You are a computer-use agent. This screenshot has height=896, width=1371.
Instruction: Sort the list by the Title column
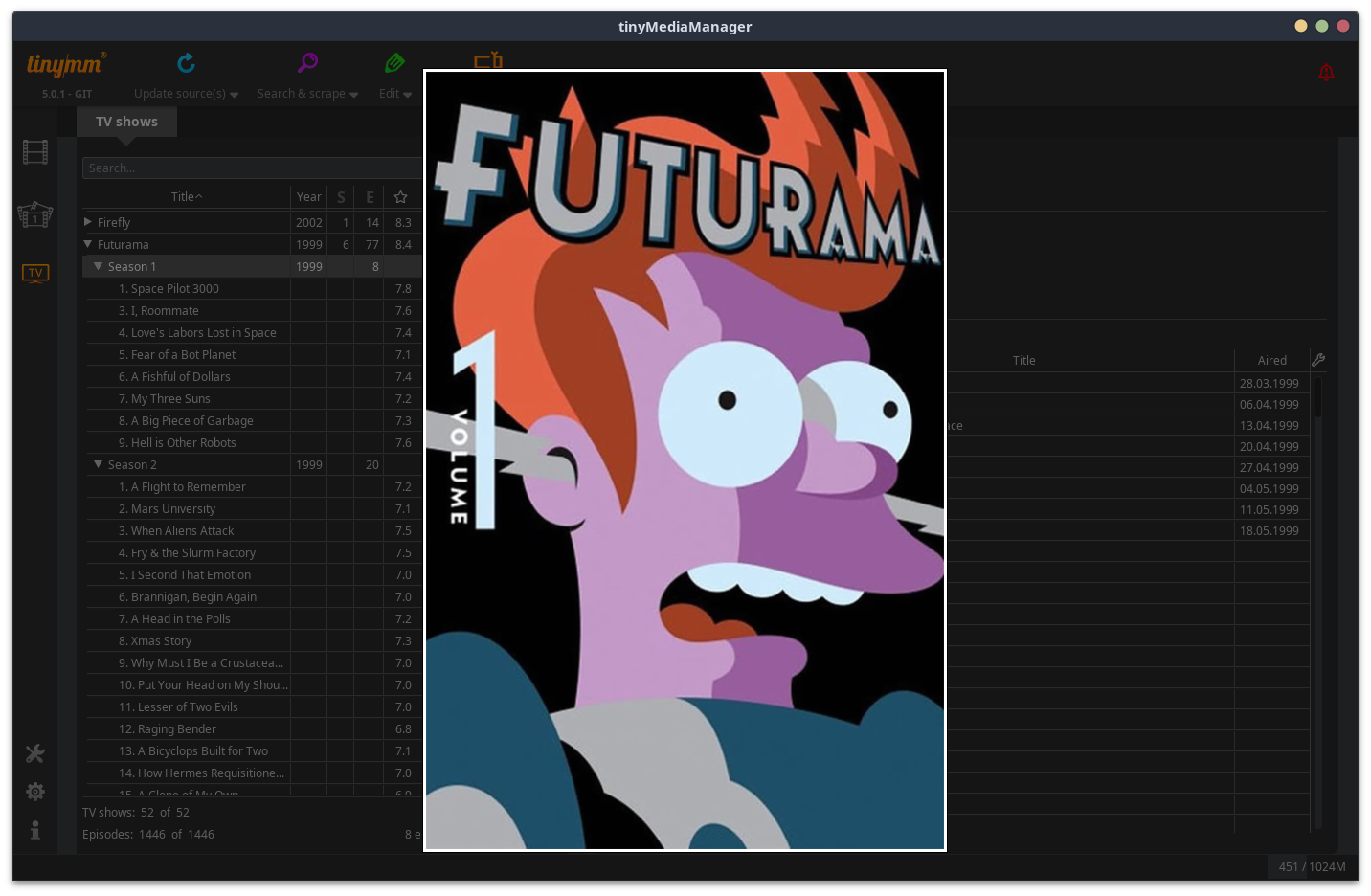[186, 197]
